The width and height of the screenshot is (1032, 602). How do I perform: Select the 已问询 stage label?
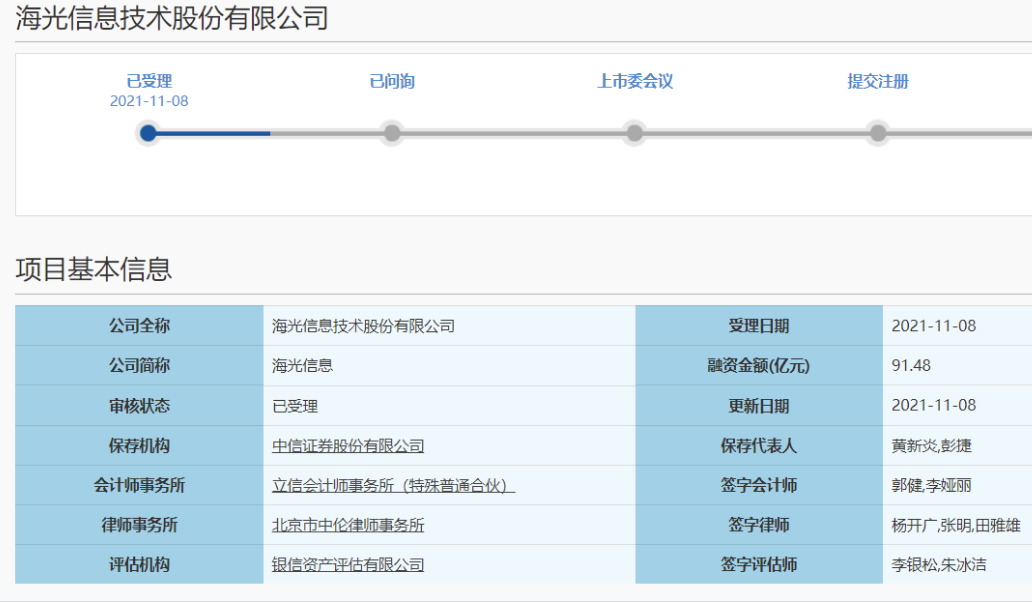[392, 81]
